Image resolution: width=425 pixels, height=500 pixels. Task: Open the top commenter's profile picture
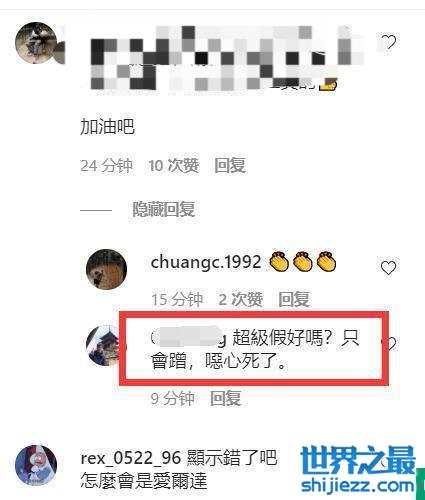pos(36,43)
